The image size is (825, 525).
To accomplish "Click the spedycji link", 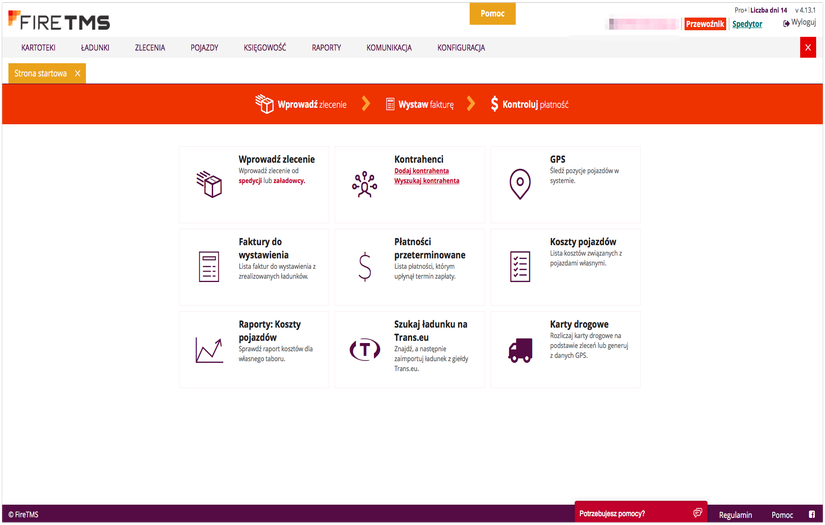I will 250,180.
